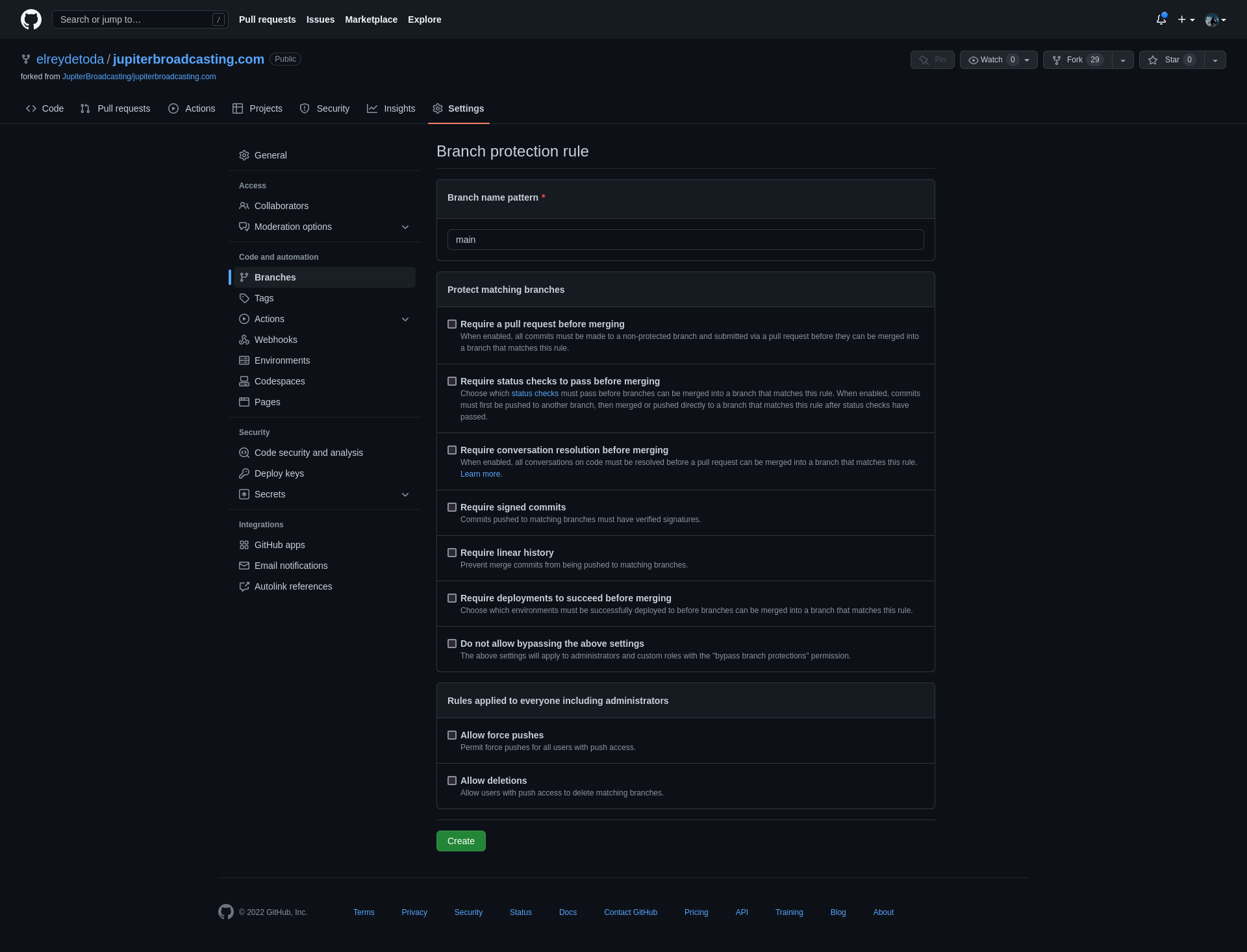Click the GitHub Octocat logo in header
The width and height of the screenshot is (1247, 952).
pos(31,19)
